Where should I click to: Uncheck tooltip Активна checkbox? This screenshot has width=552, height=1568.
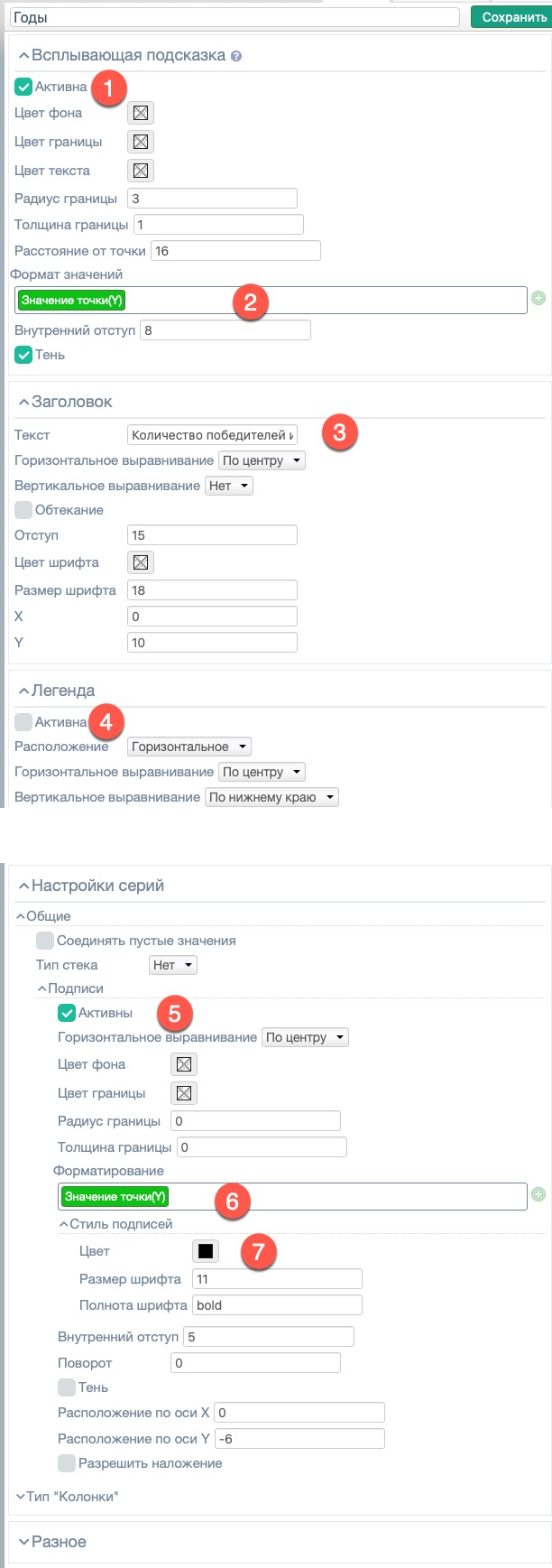23,88
